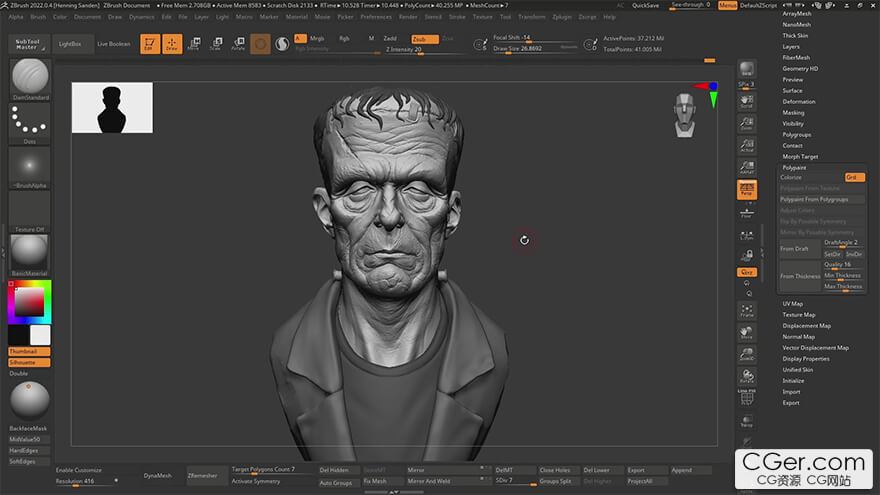Toggle the Silhouette button
Viewport: 880px width, 495px height.
(29, 363)
